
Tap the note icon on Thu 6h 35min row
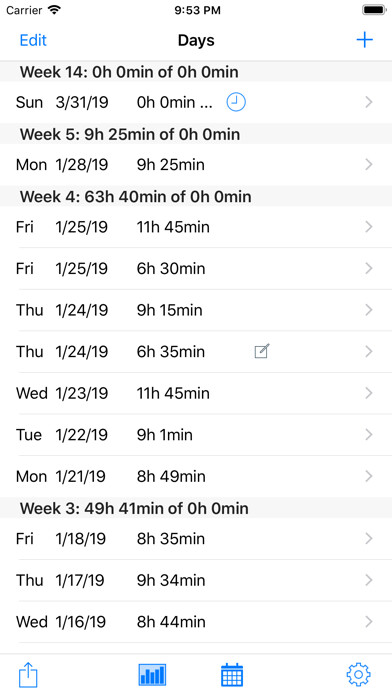pyautogui.click(x=262, y=351)
